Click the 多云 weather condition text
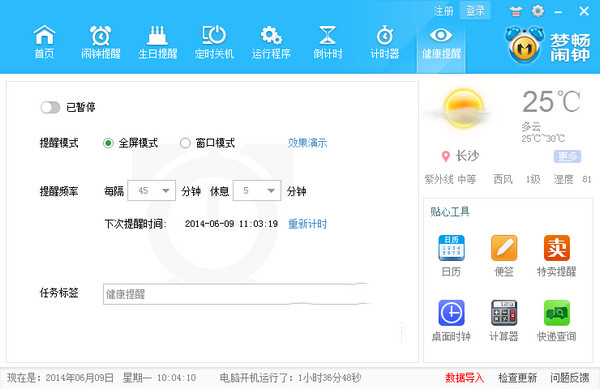Screen dimensions: 600x389 tap(531, 126)
